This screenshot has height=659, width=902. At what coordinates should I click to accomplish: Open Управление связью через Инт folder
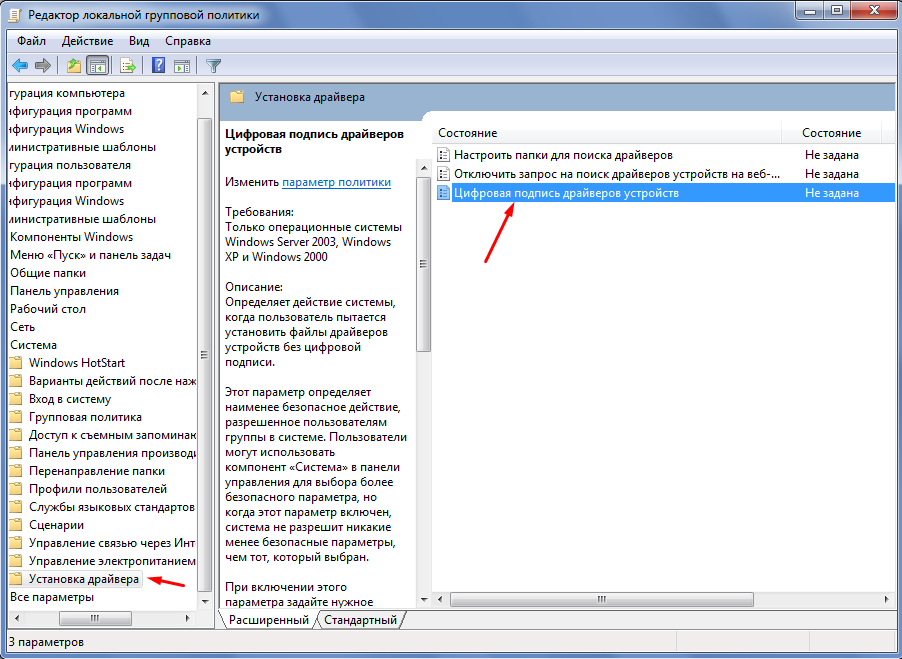[112, 543]
